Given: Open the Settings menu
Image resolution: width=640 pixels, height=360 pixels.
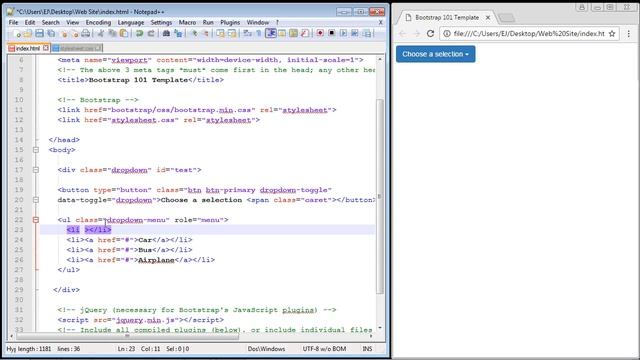Looking at the screenshot, I should 161,22.
